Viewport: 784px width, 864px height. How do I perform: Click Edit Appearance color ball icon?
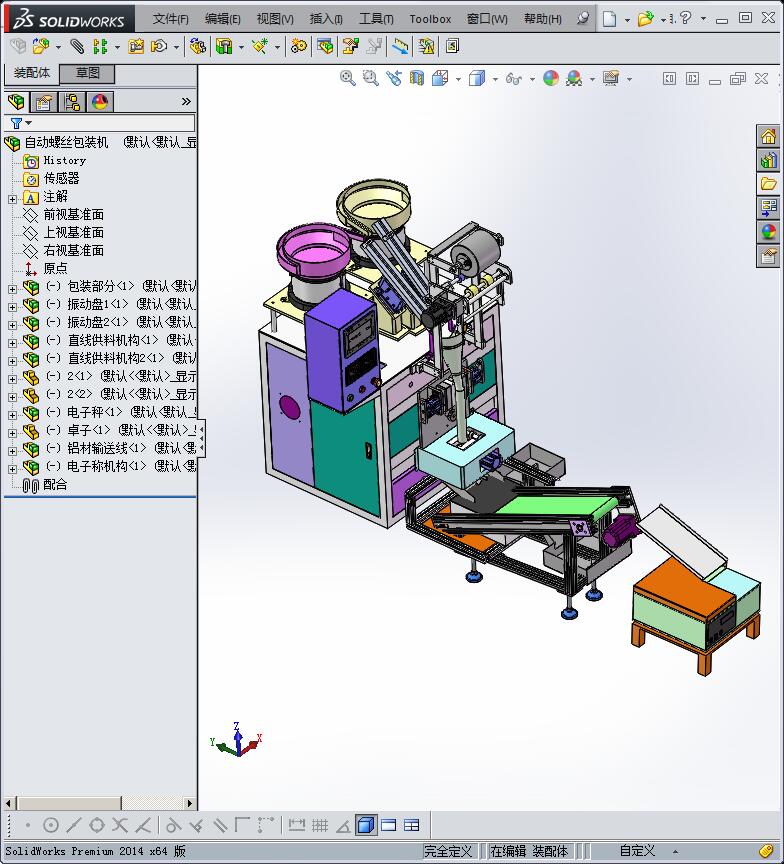tap(550, 78)
